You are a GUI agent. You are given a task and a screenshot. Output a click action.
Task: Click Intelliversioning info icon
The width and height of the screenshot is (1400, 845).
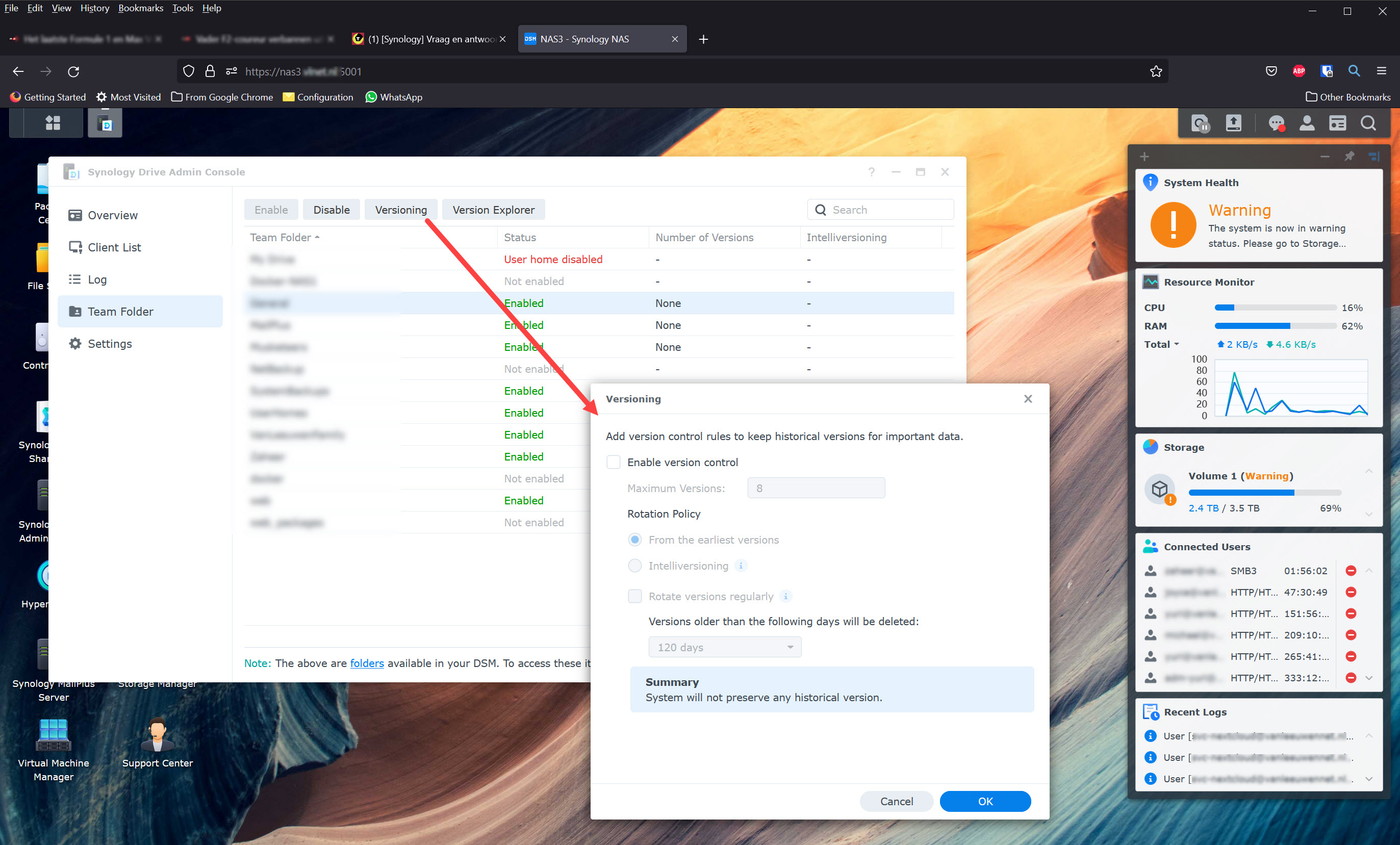pyautogui.click(x=741, y=566)
